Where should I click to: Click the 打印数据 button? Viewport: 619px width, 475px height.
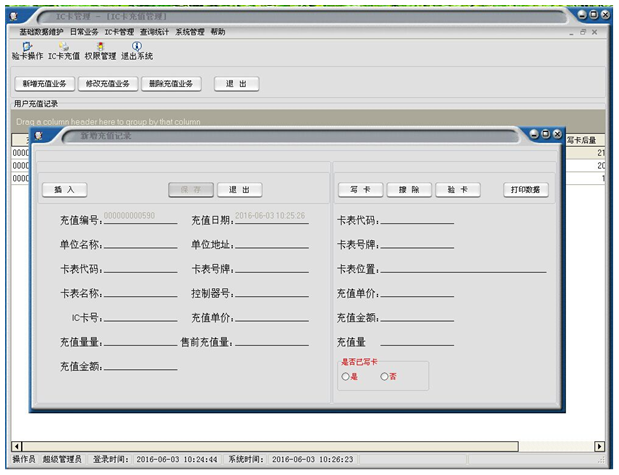(525, 190)
